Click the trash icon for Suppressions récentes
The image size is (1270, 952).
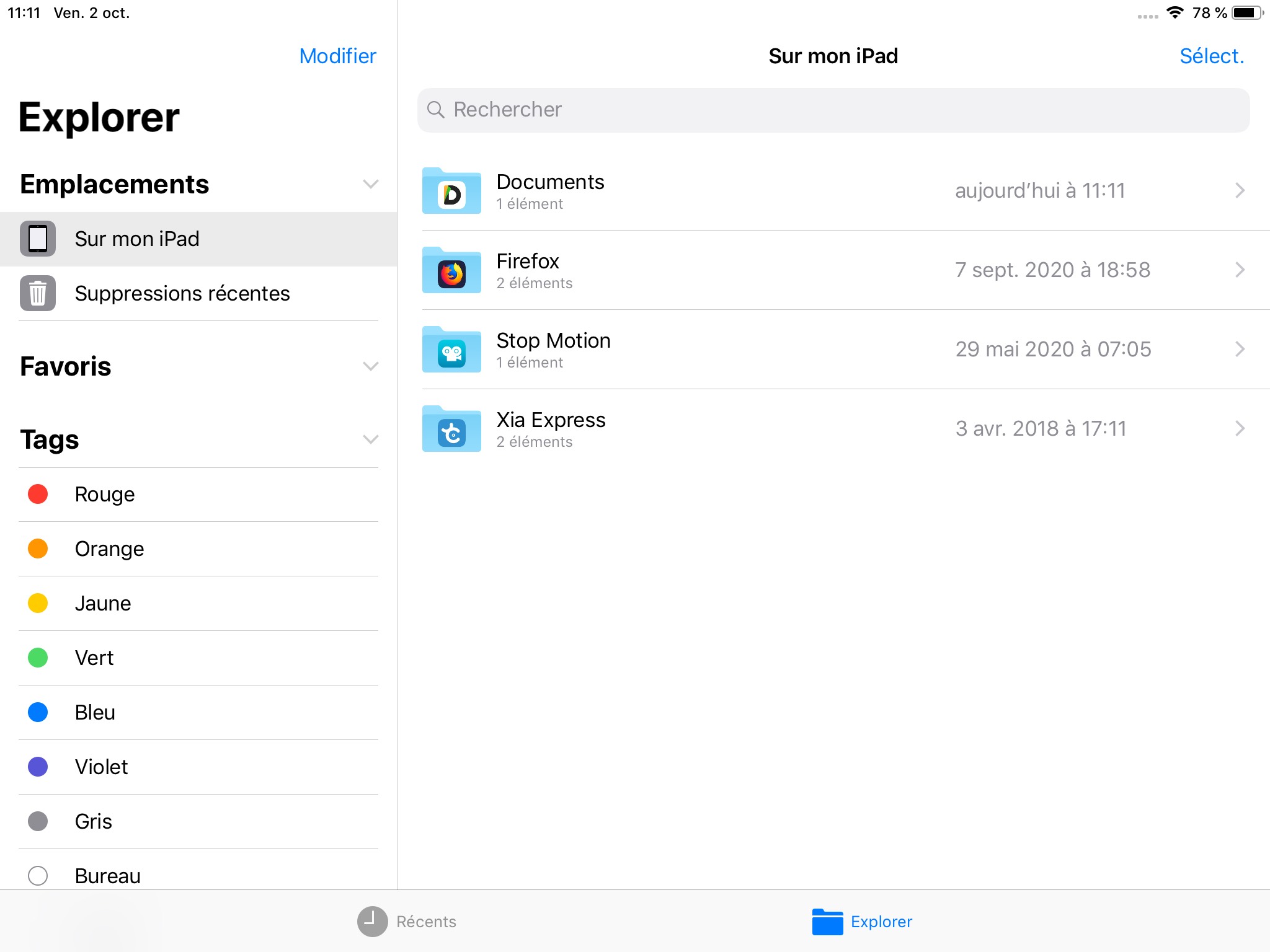click(38, 293)
